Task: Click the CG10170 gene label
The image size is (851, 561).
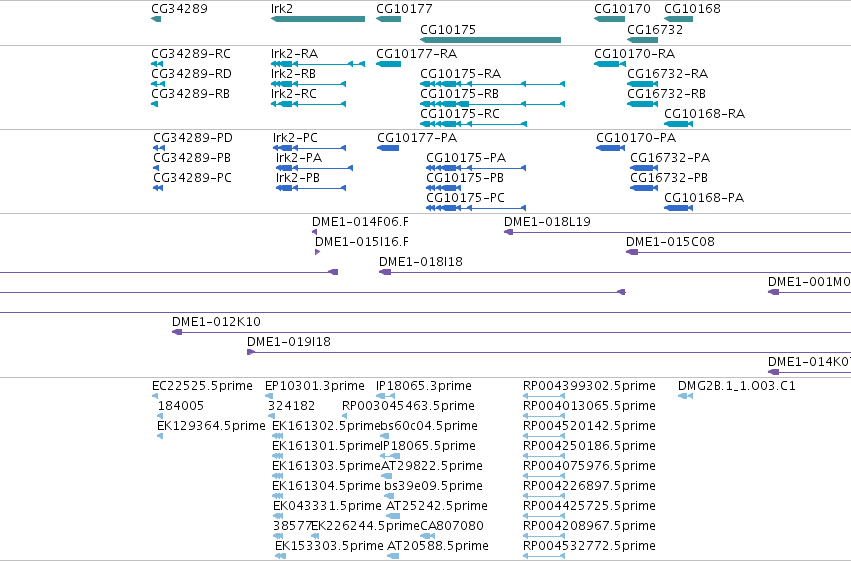Action: tap(622, 9)
